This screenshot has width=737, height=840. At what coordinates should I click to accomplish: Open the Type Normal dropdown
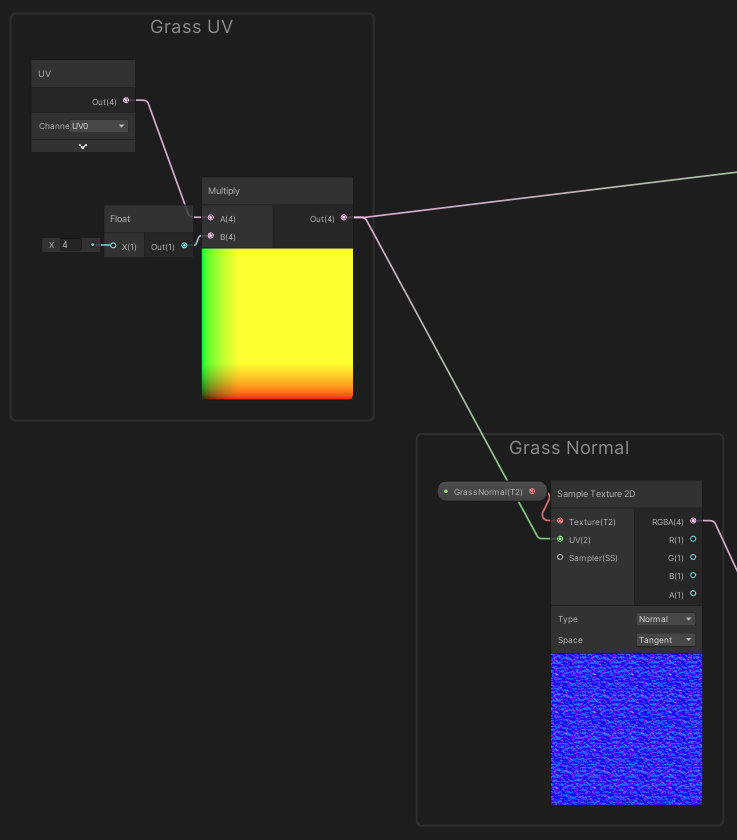pos(666,619)
